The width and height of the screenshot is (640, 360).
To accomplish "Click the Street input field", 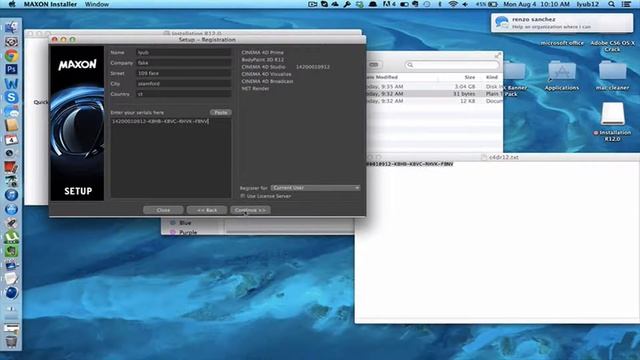I will tap(184, 73).
